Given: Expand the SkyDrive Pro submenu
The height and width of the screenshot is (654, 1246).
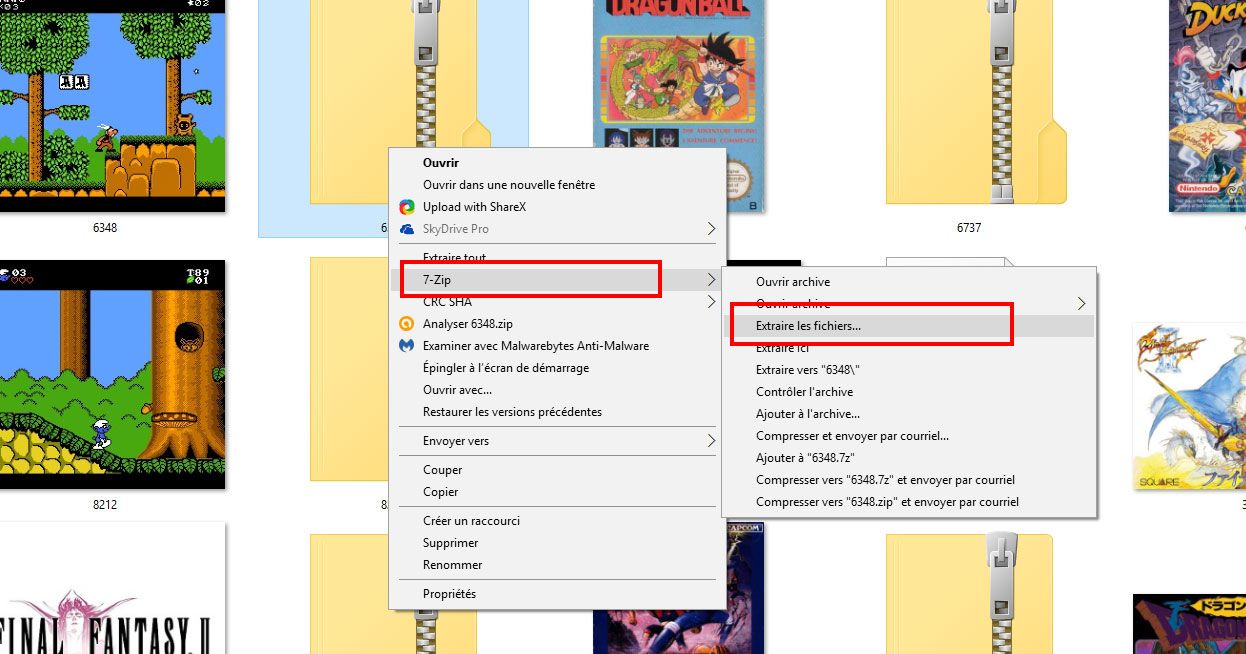Looking at the screenshot, I should point(711,229).
